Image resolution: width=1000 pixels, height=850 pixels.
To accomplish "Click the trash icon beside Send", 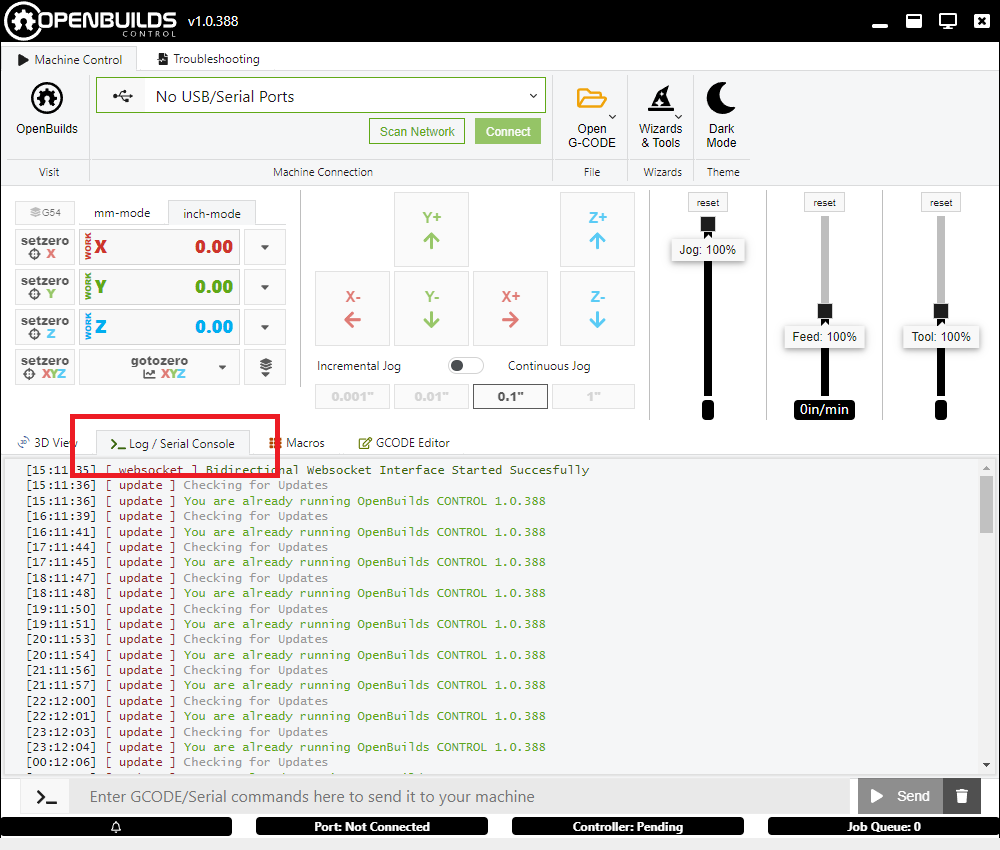I will pos(962,796).
